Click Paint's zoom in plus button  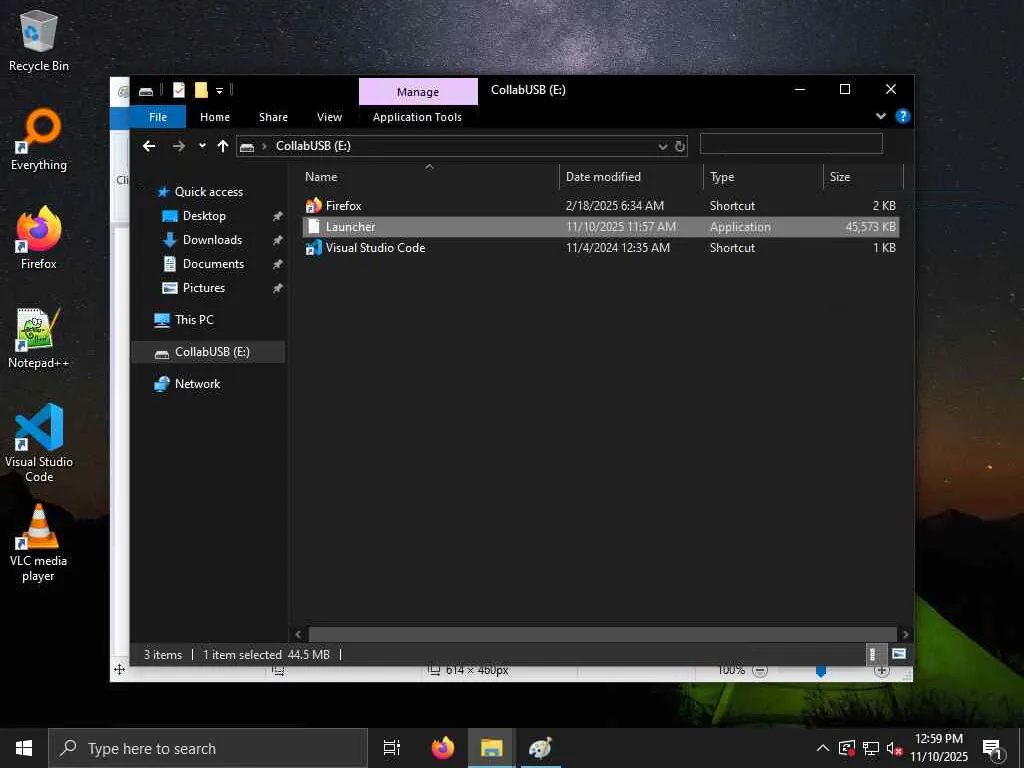click(x=882, y=671)
